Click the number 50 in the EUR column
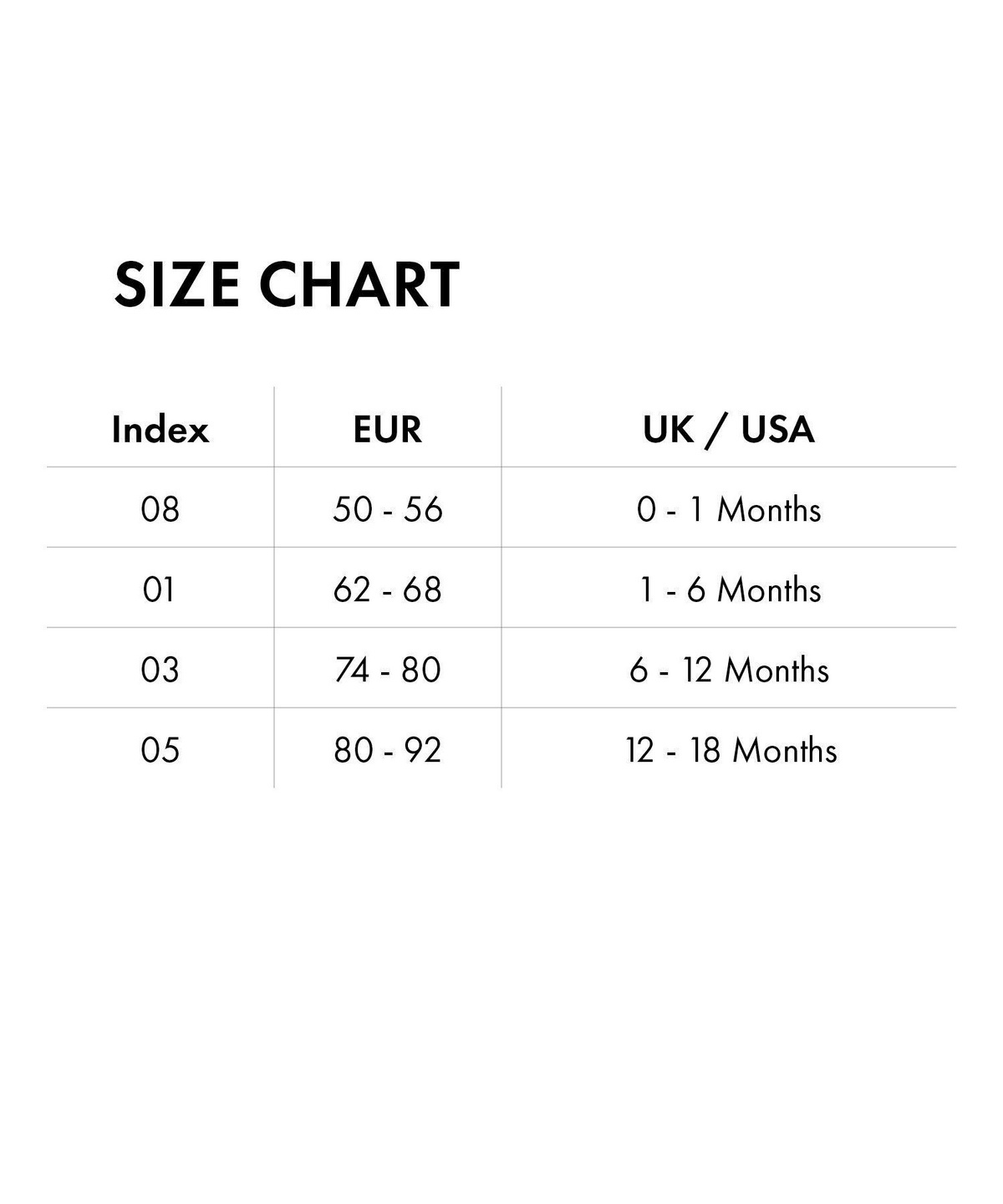 click(x=352, y=509)
